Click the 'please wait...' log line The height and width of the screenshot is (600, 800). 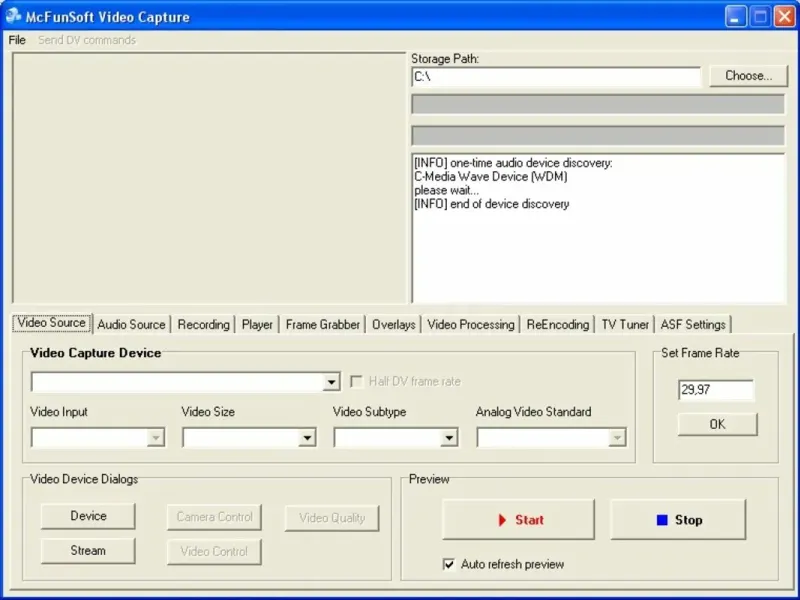point(446,190)
